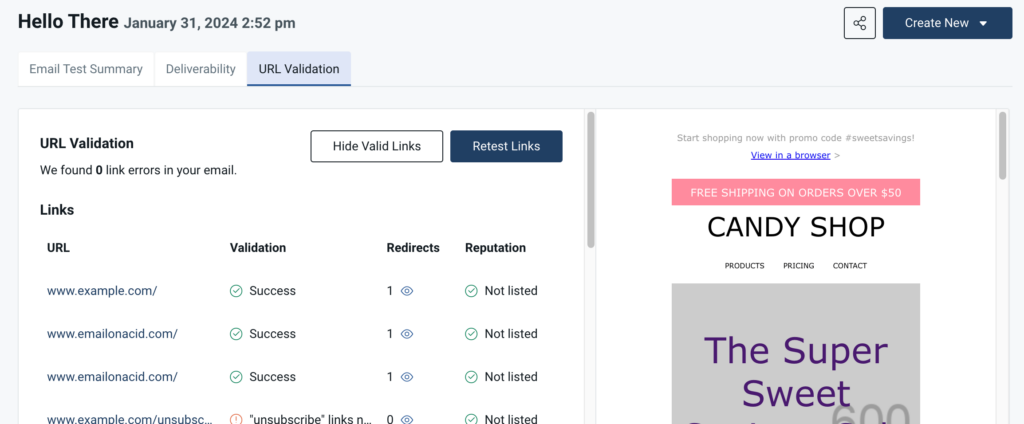Click Success checkmark icon for www.example.com/
1024x424 pixels.
(x=236, y=291)
